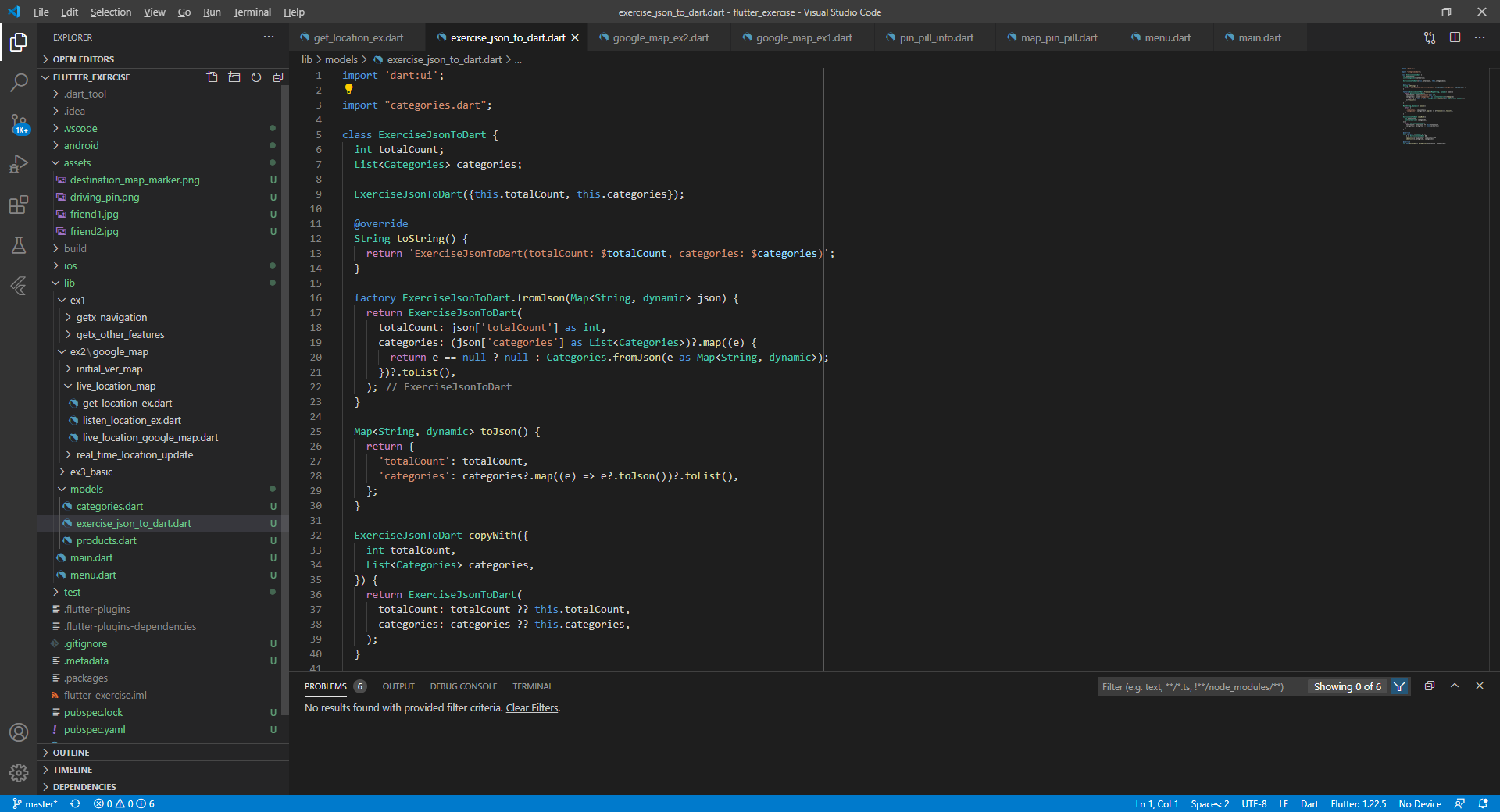1500x812 pixels.
Task: Collapse all folders in explorer
Action: click(278, 77)
